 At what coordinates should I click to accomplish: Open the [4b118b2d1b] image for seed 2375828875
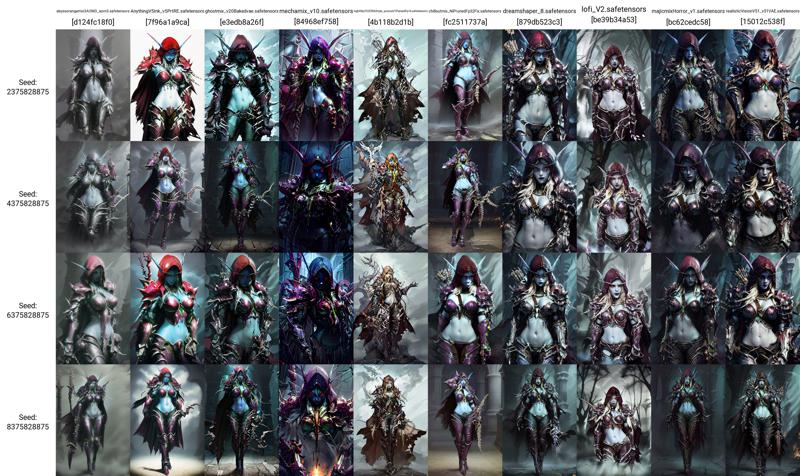(390, 85)
